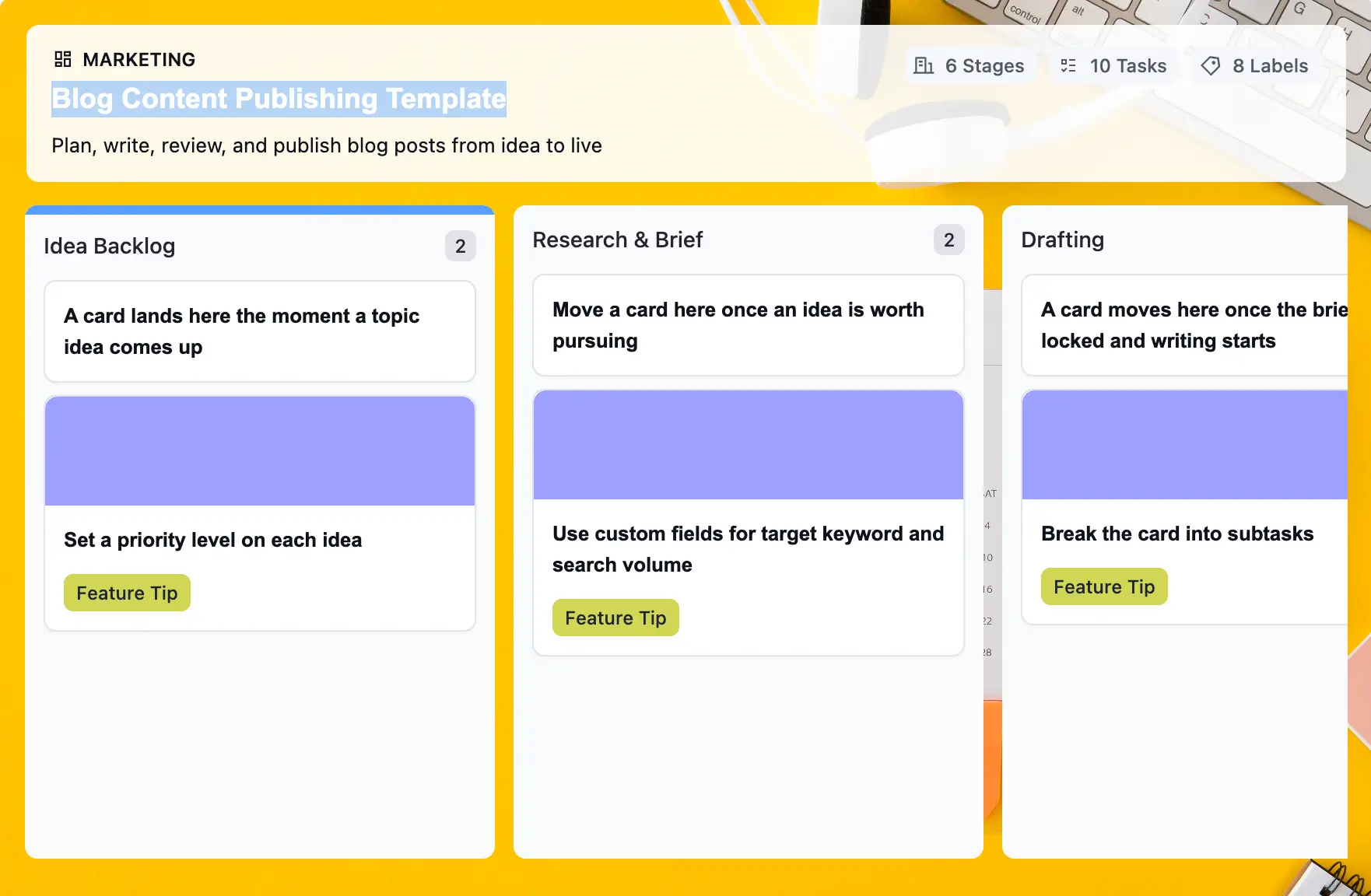Click the template description about planning blog posts
This screenshot has height=896, width=1371.
[x=327, y=145]
